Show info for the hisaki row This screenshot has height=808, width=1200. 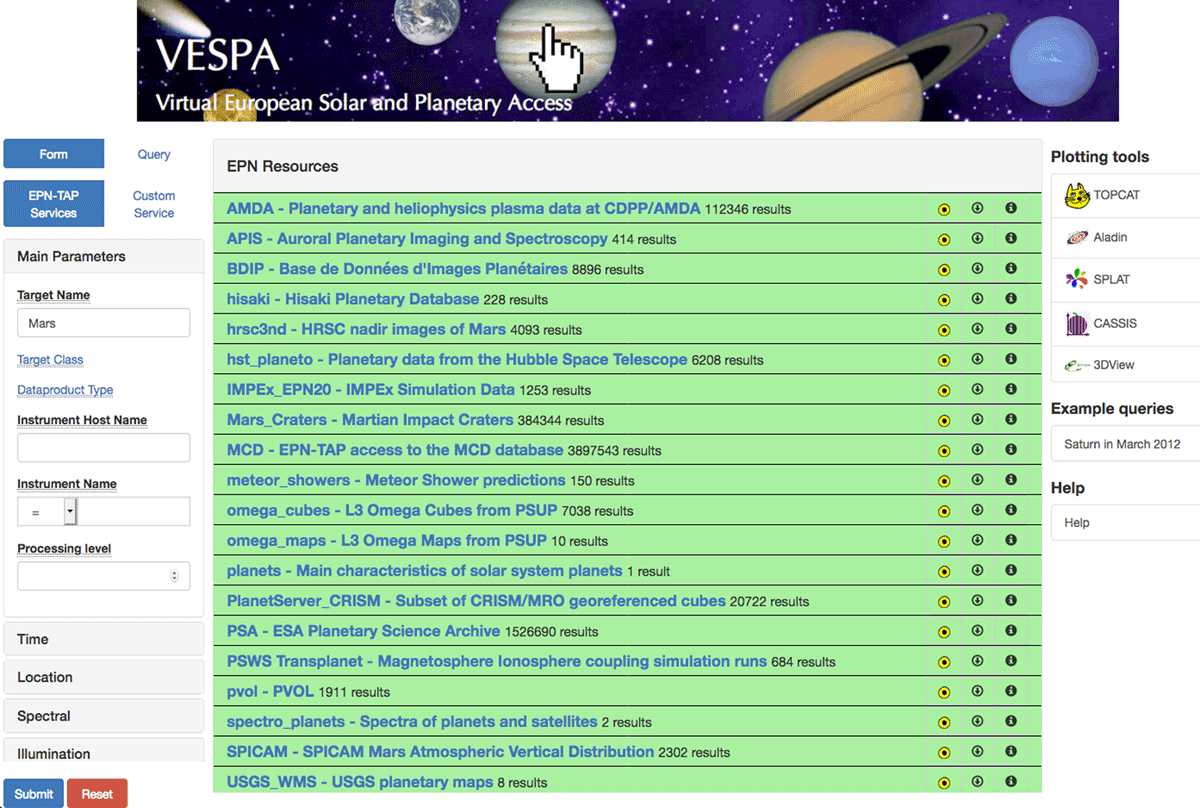tap(1011, 298)
